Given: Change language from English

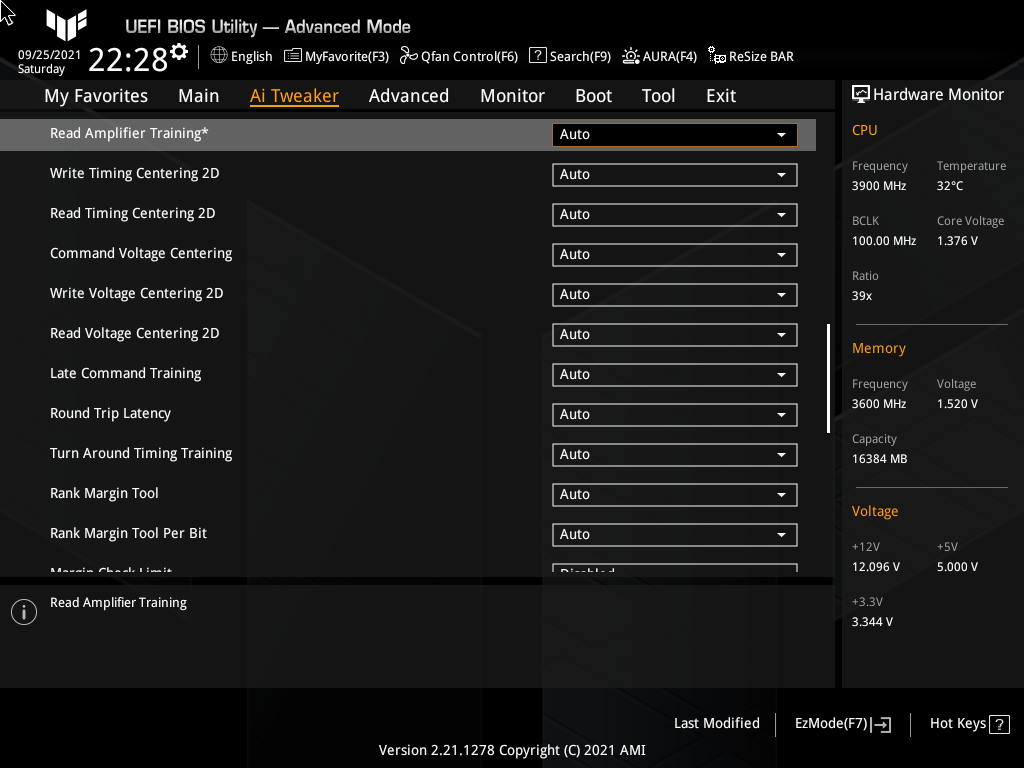Looking at the screenshot, I should coord(251,57).
